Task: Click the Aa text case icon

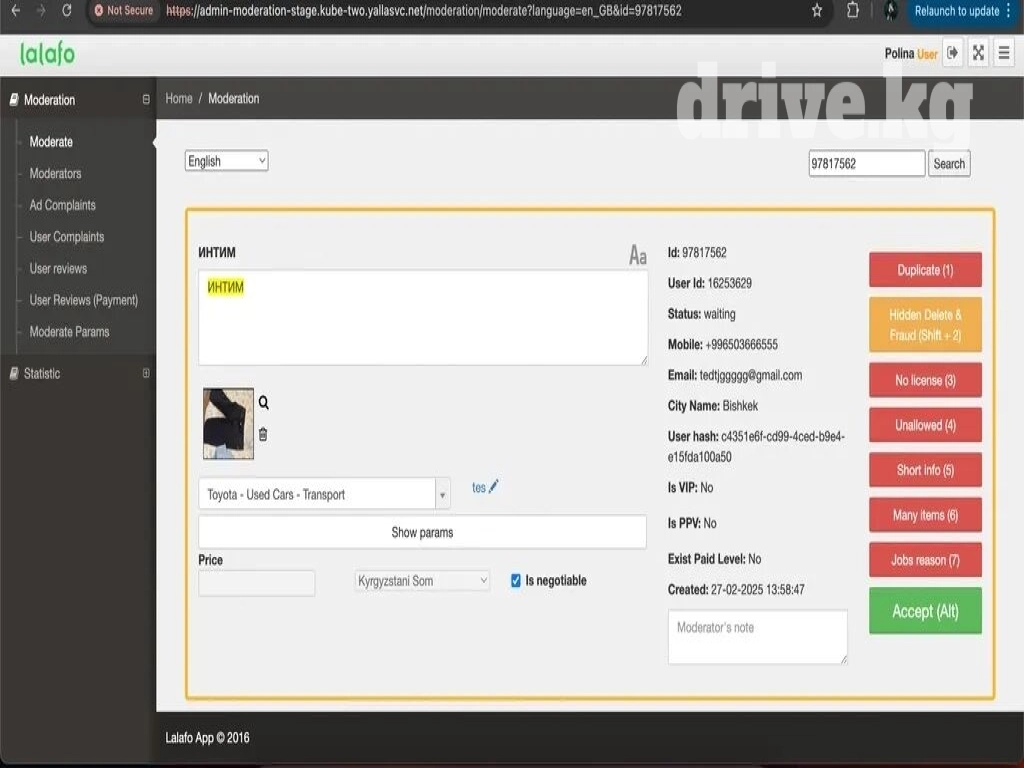Action: coord(637,256)
